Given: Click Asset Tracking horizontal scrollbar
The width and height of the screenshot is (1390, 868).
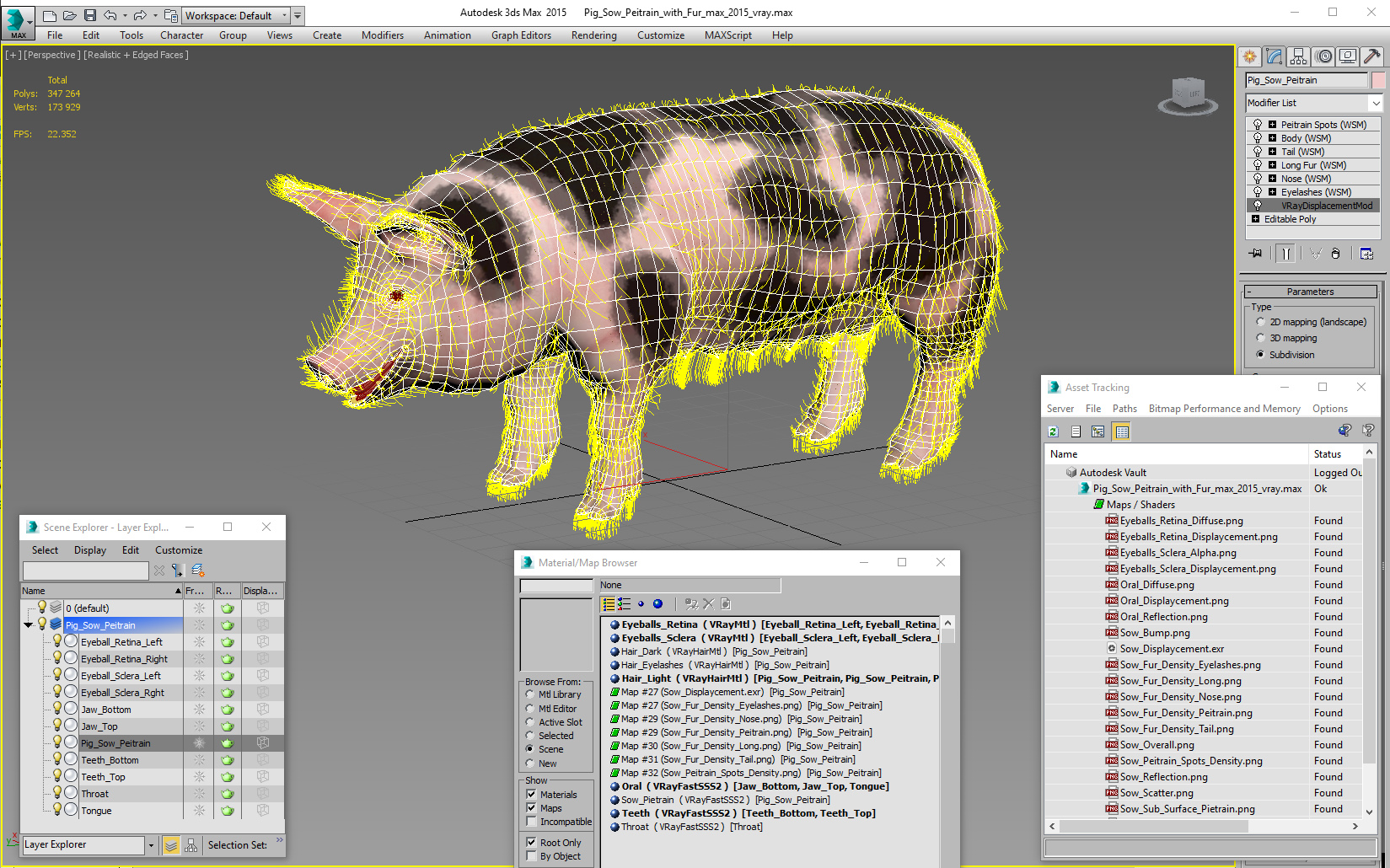Looking at the screenshot, I should click(1203, 827).
